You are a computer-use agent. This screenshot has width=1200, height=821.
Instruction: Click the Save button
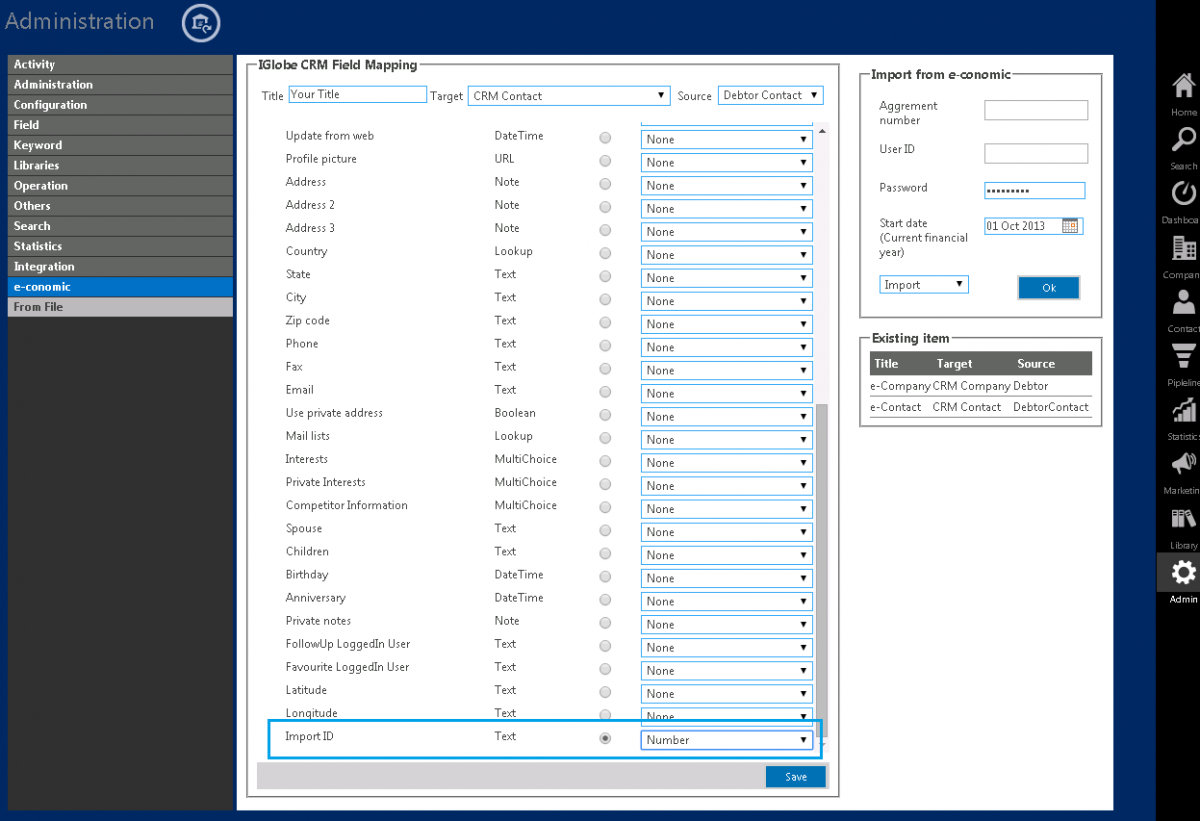(x=796, y=777)
